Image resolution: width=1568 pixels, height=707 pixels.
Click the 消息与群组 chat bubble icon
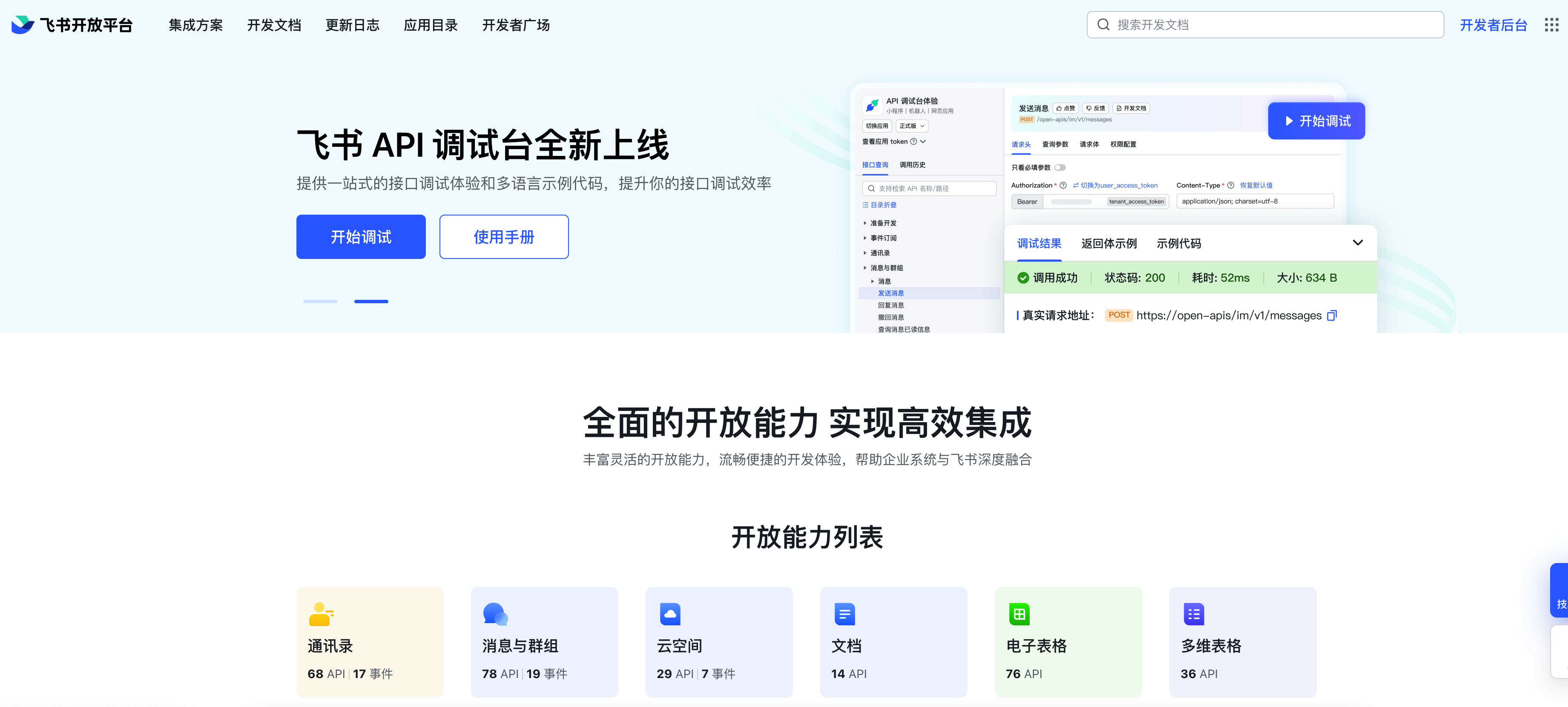pyautogui.click(x=495, y=614)
